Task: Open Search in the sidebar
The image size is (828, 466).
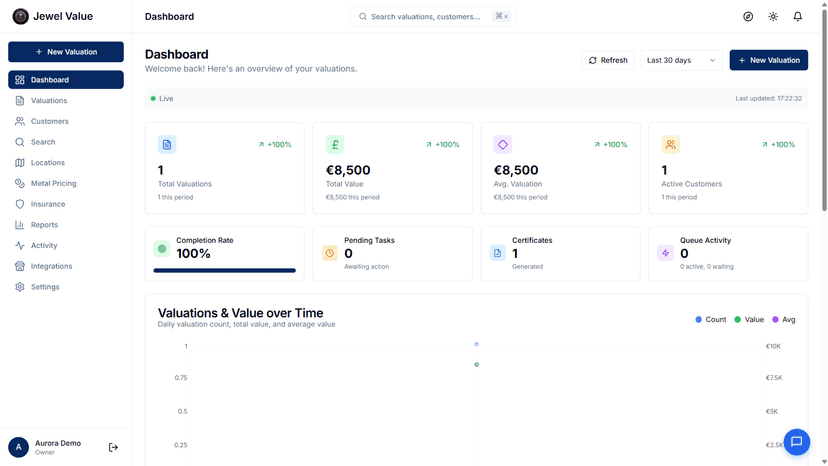Action: (66, 142)
